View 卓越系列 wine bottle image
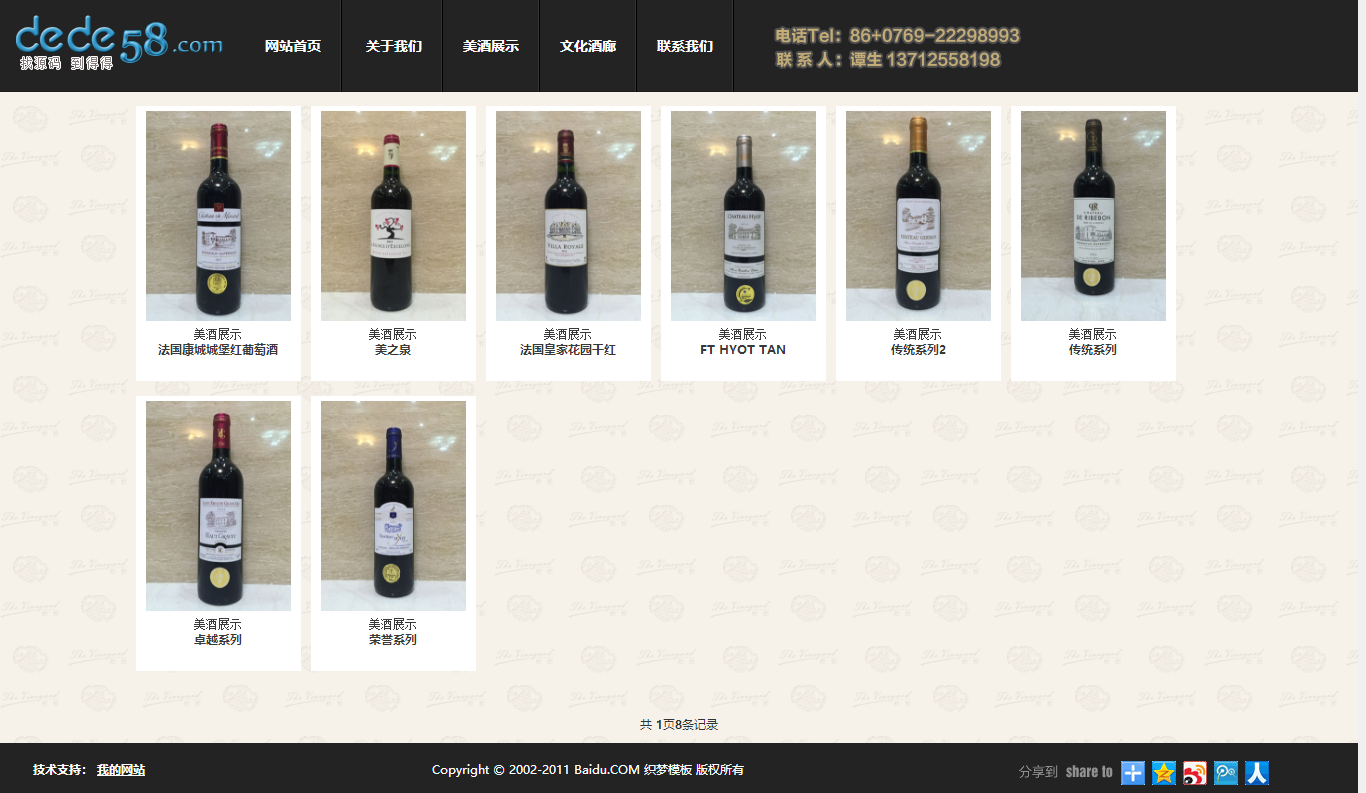The image size is (1366, 793). point(218,506)
